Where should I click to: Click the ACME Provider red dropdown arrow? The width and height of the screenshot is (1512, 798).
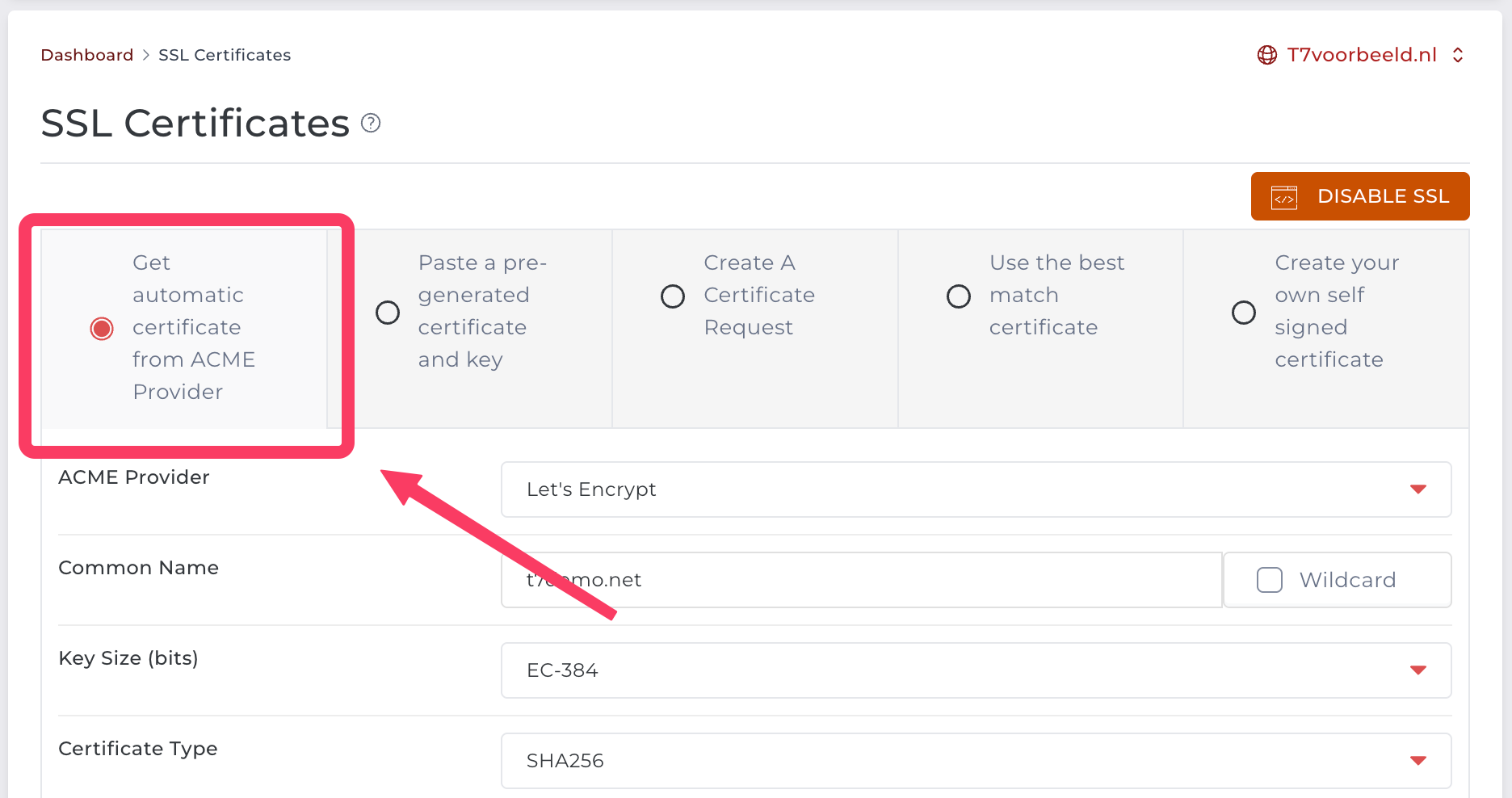point(1417,489)
